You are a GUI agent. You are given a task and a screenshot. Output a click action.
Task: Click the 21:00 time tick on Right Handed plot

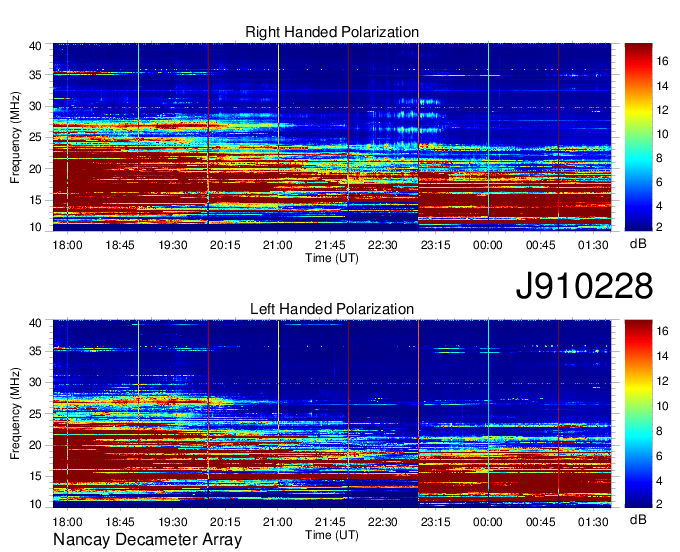pyautogui.click(x=278, y=245)
